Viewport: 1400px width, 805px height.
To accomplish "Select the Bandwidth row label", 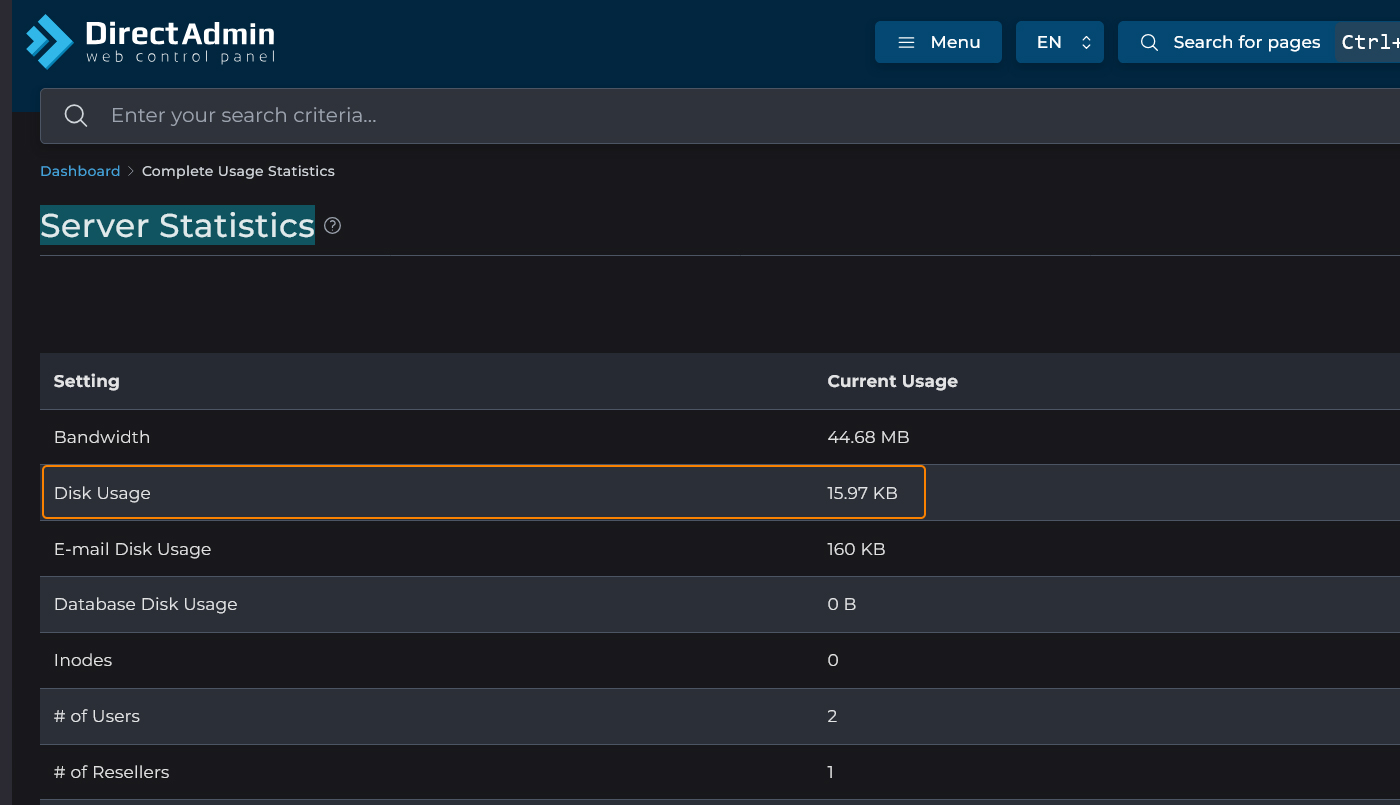I will pos(102,437).
